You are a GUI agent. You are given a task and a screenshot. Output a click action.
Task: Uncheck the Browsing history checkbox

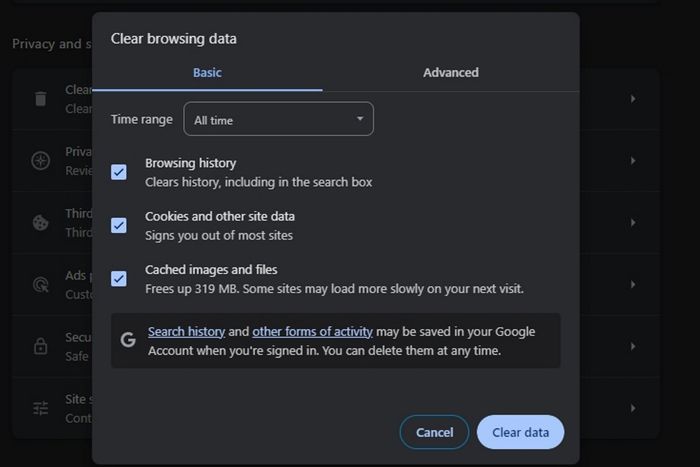coord(119,172)
